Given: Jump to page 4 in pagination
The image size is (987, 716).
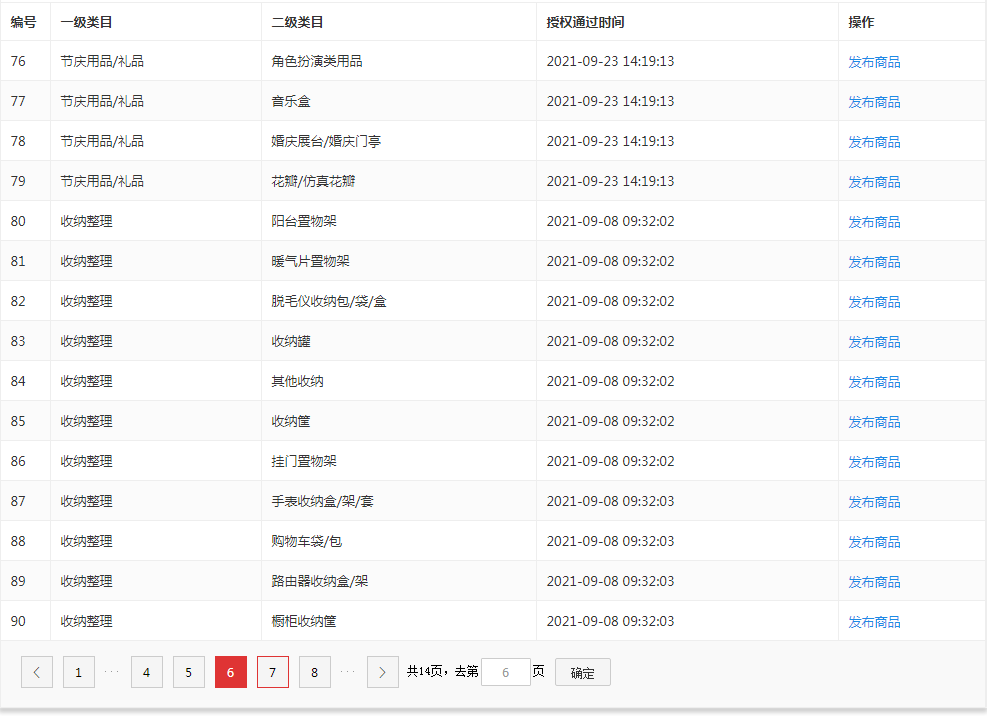Looking at the screenshot, I should coord(147,672).
